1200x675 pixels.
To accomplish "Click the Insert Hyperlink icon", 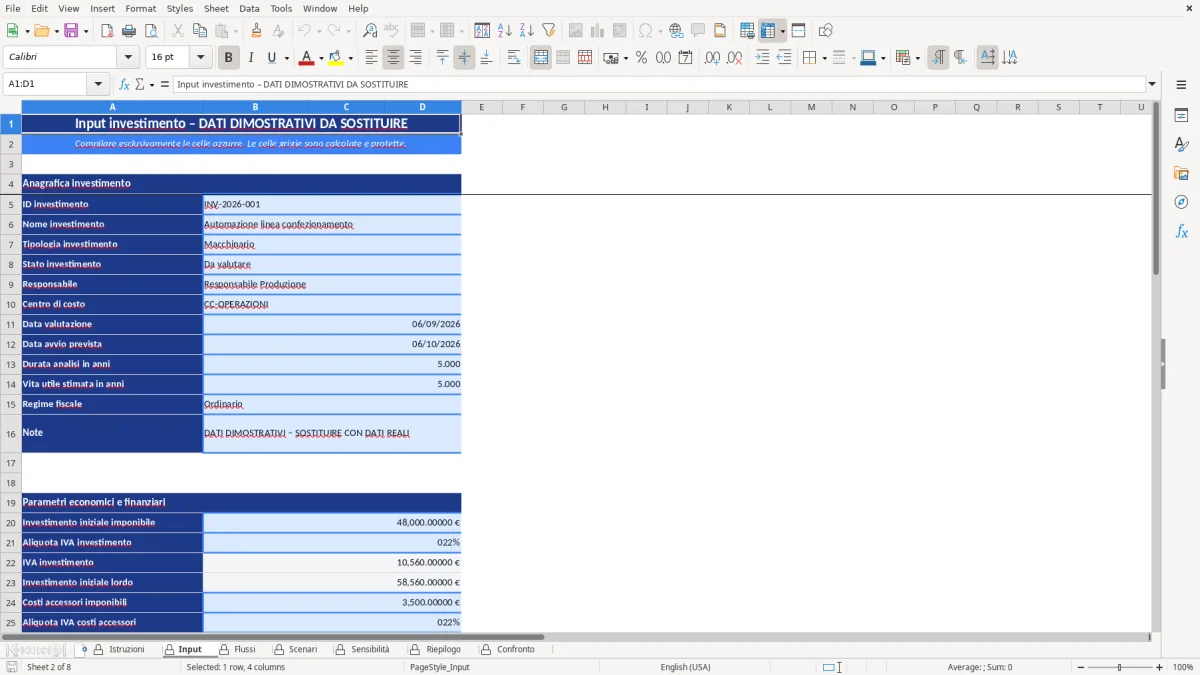I will pyautogui.click(x=676, y=31).
